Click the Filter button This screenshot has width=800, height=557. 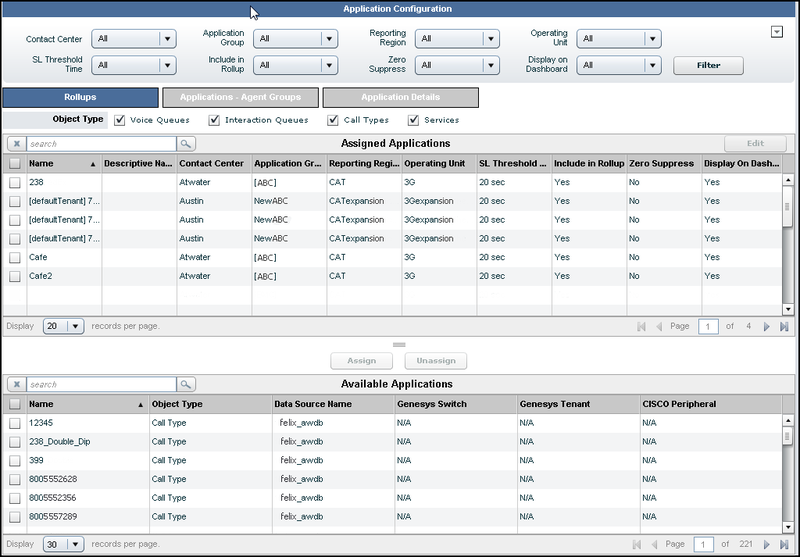[x=708, y=65]
